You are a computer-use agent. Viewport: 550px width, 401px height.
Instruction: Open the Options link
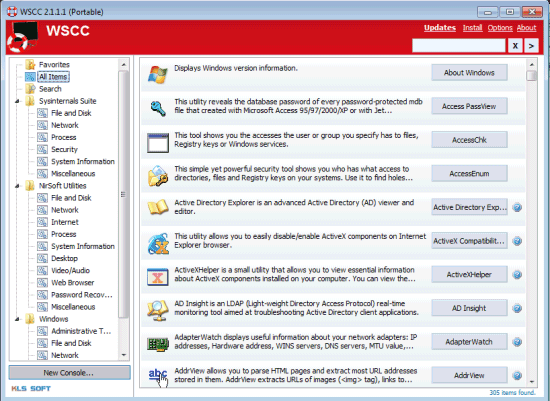500,28
